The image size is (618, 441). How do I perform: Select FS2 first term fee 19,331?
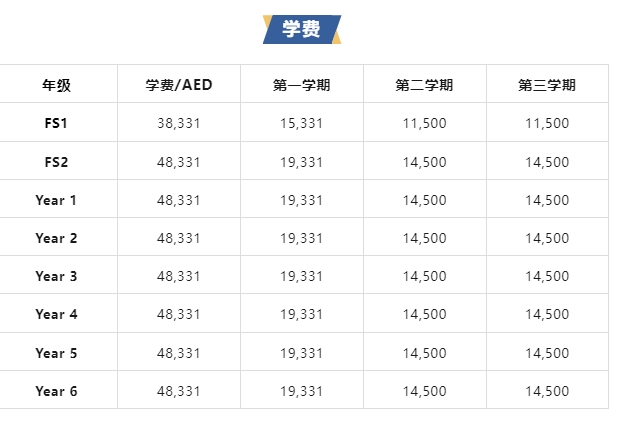(x=302, y=162)
